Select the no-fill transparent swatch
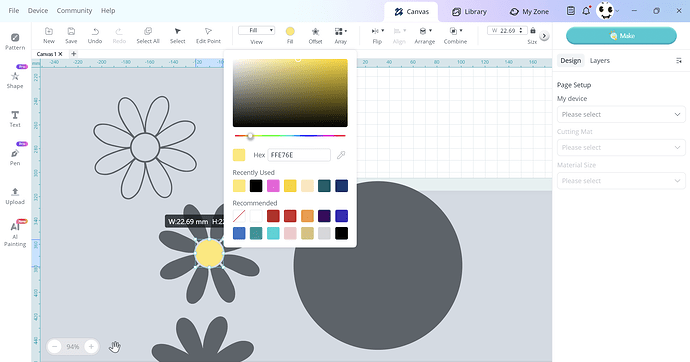The image size is (690, 362). pyautogui.click(x=239, y=216)
